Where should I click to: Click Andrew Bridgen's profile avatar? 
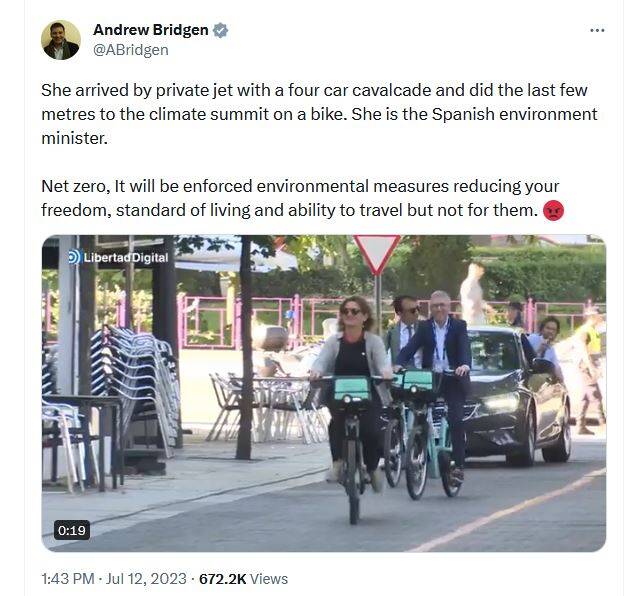pyautogui.click(x=61, y=40)
